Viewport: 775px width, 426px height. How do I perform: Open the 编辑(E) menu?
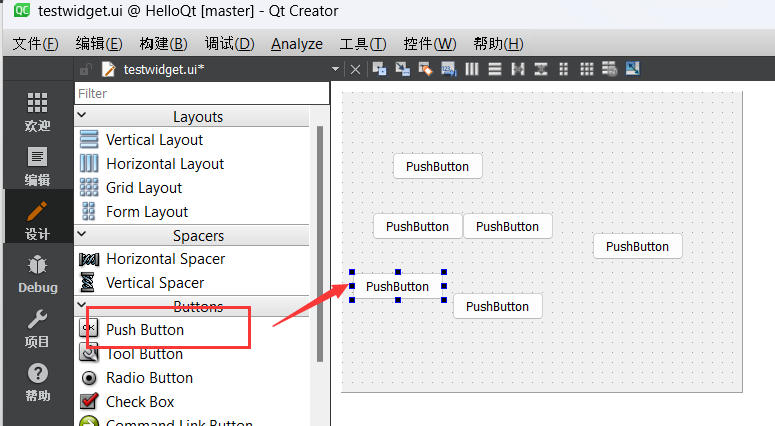99,44
